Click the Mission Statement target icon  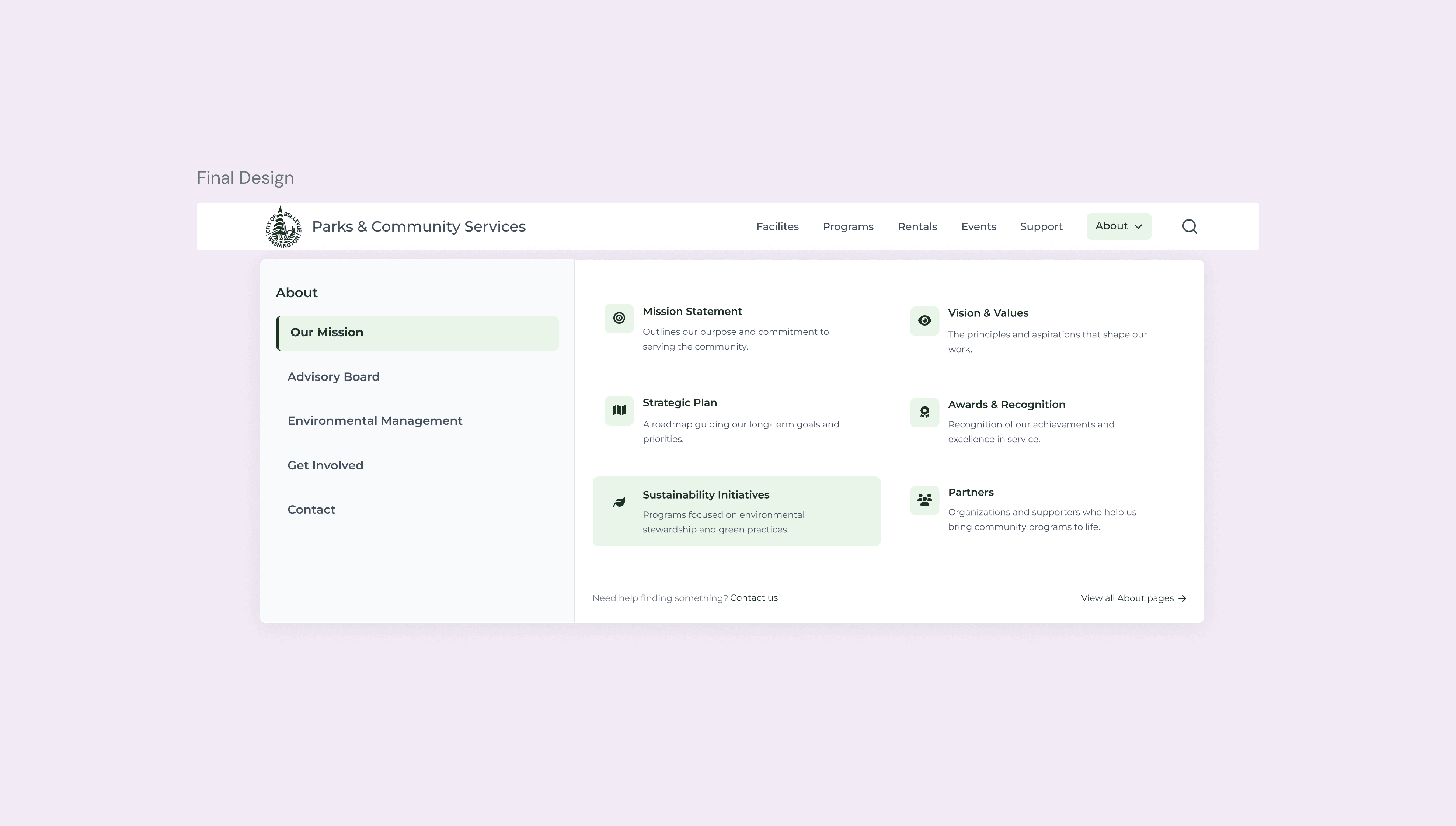click(x=619, y=318)
